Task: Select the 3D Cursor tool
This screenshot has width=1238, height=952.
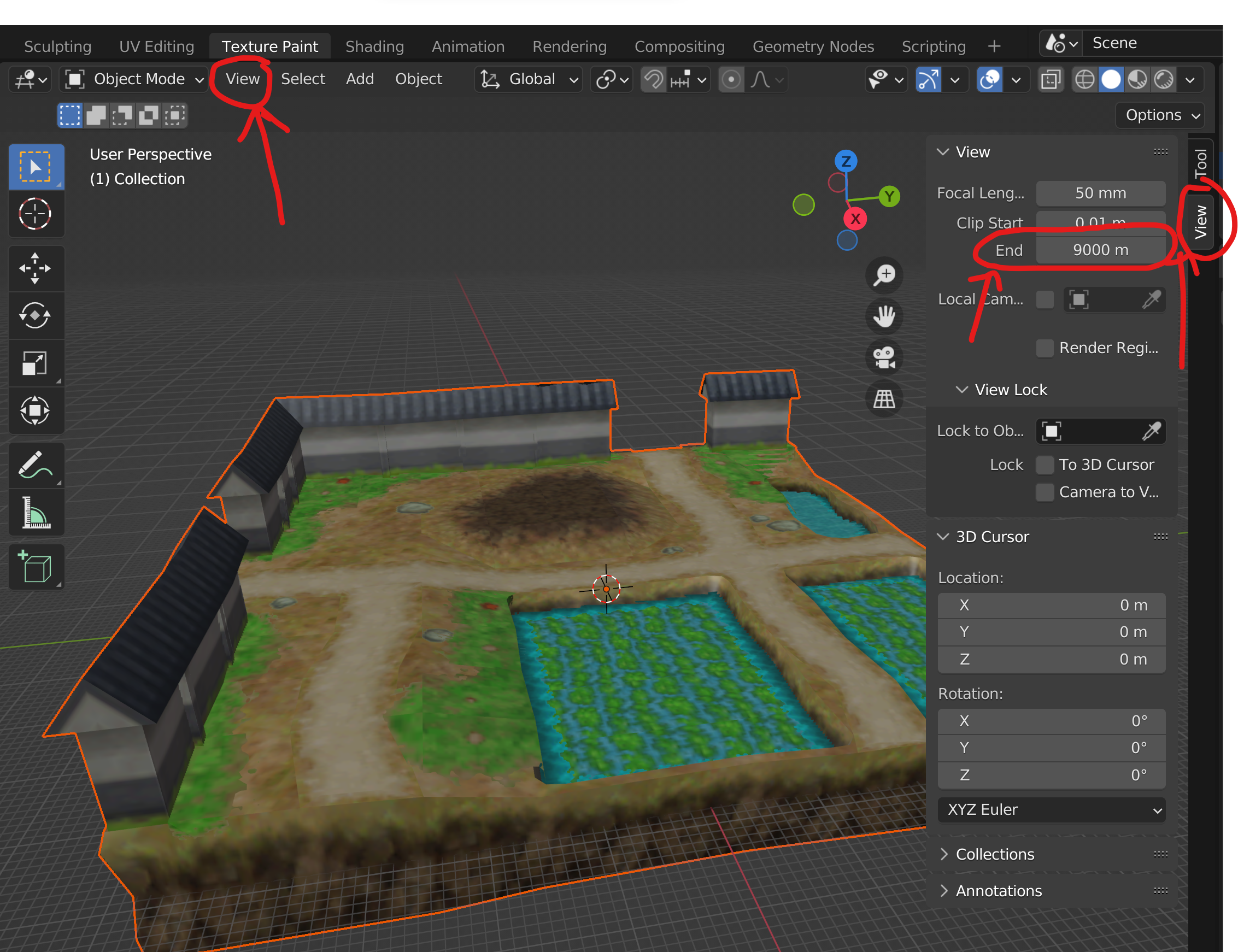Action: (35, 214)
